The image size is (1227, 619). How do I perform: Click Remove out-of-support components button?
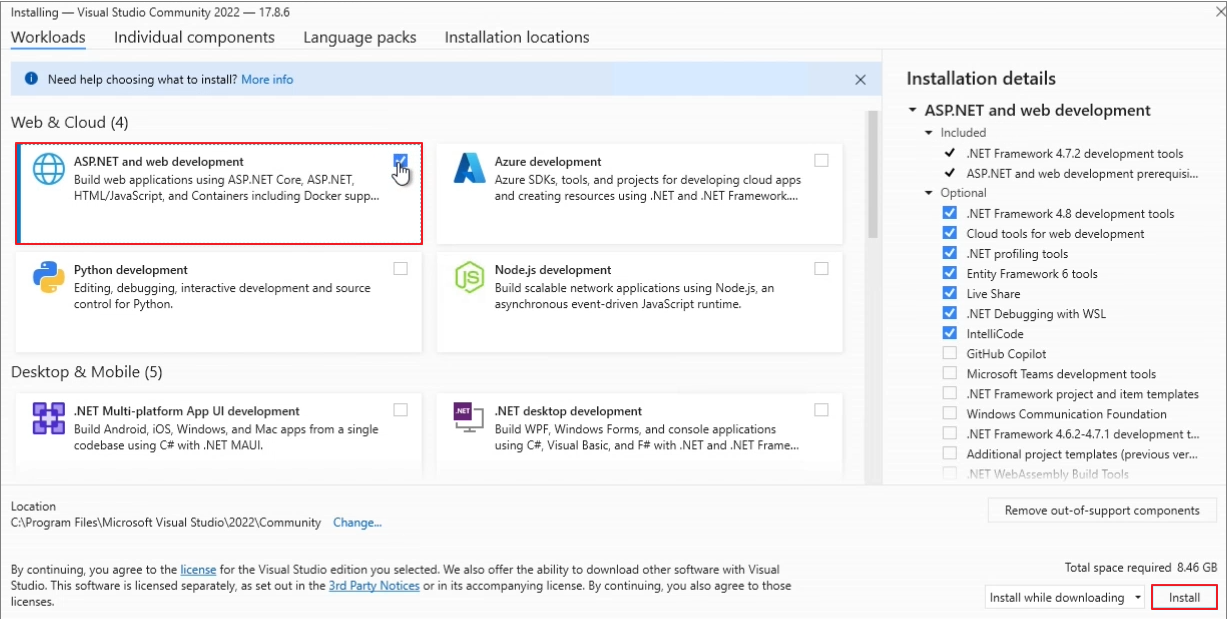[x=1102, y=510]
